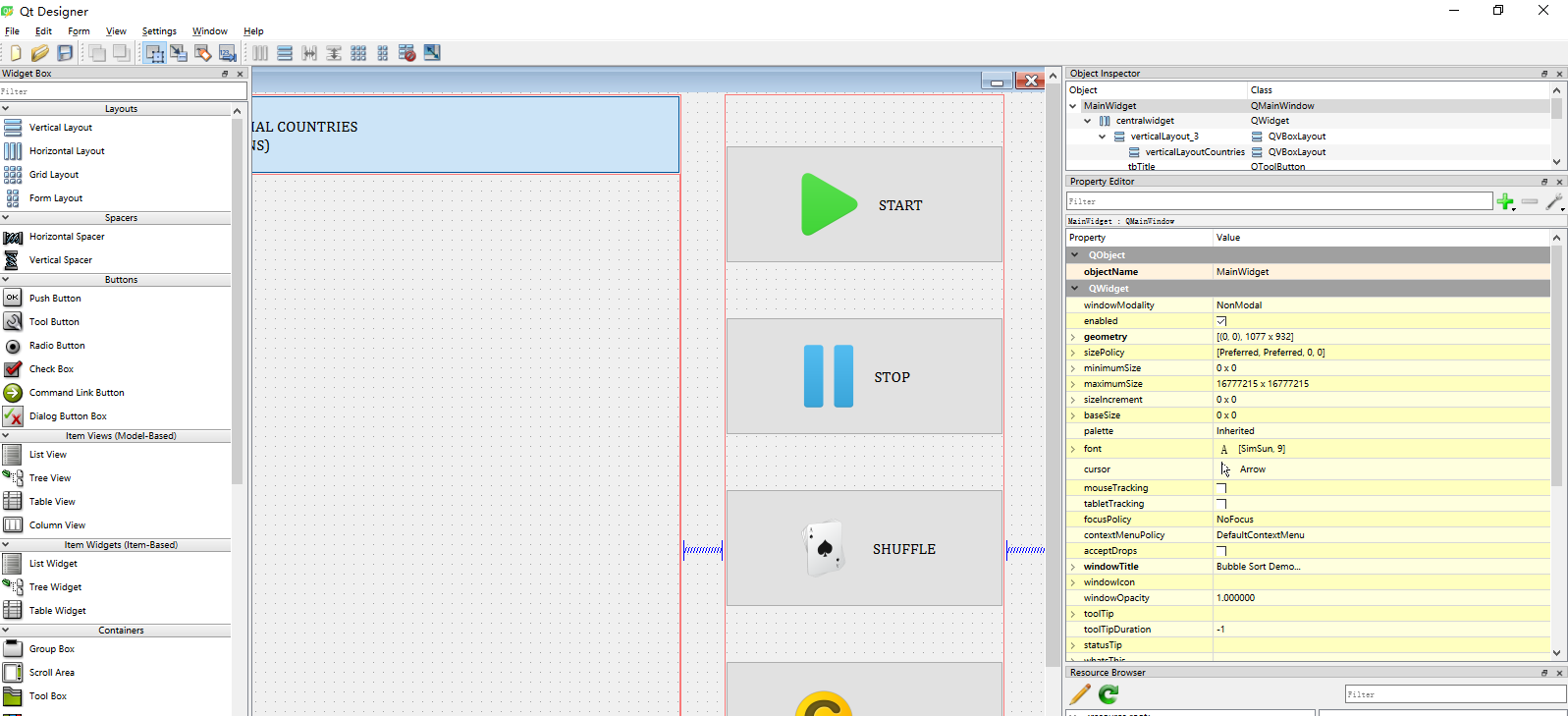Save the form with the floppy icon
This screenshot has width=1568, height=716.
click(x=65, y=53)
